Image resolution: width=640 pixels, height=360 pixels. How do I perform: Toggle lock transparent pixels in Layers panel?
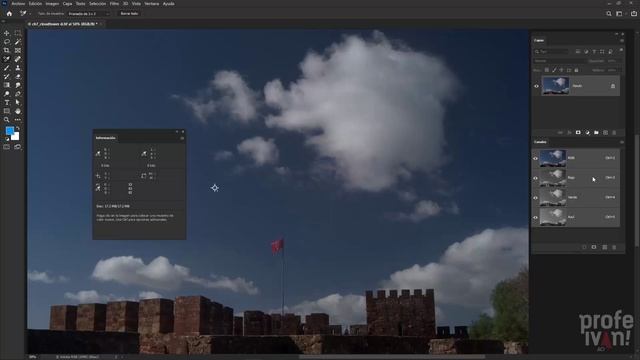547,70
